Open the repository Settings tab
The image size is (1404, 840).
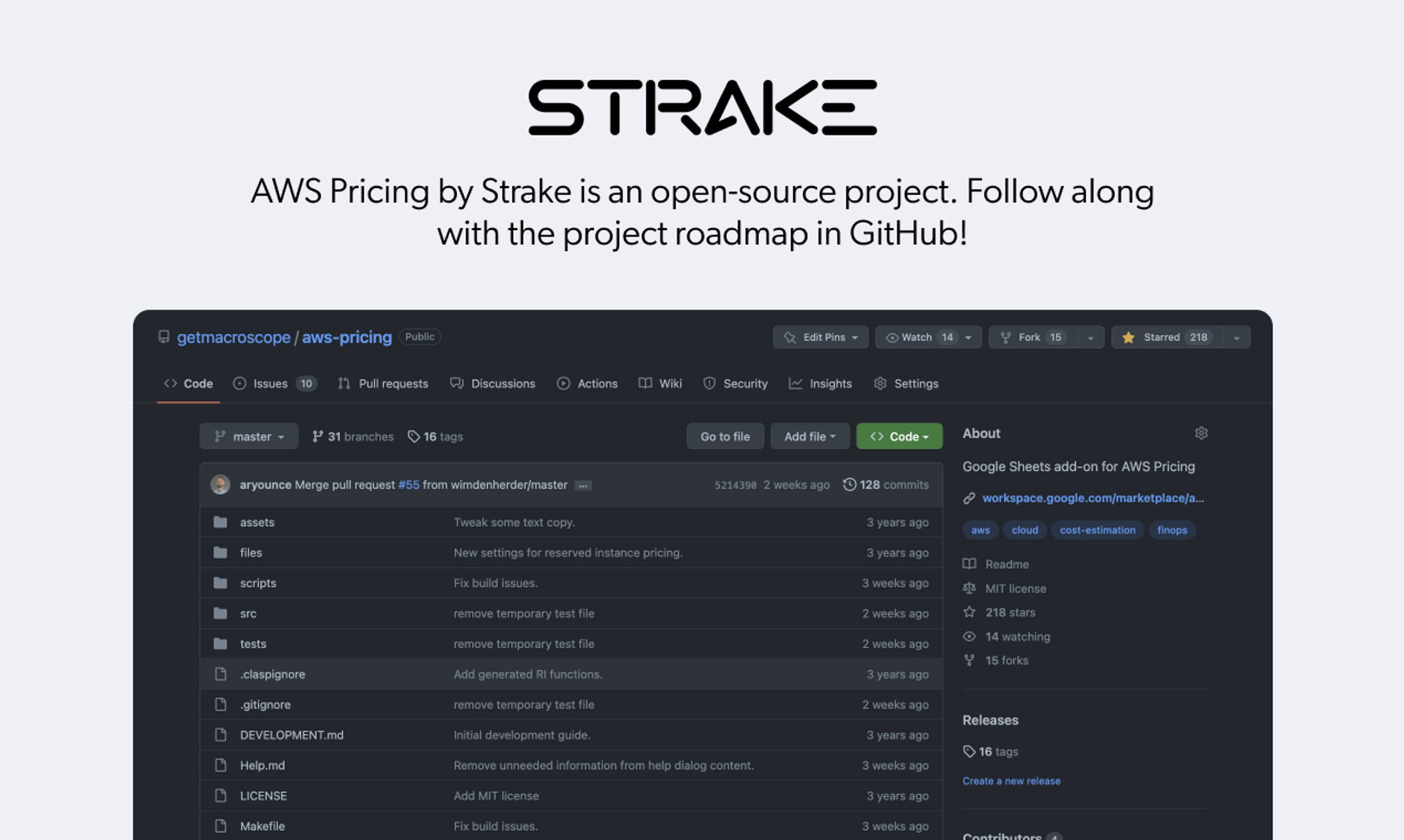pyautogui.click(x=906, y=384)
